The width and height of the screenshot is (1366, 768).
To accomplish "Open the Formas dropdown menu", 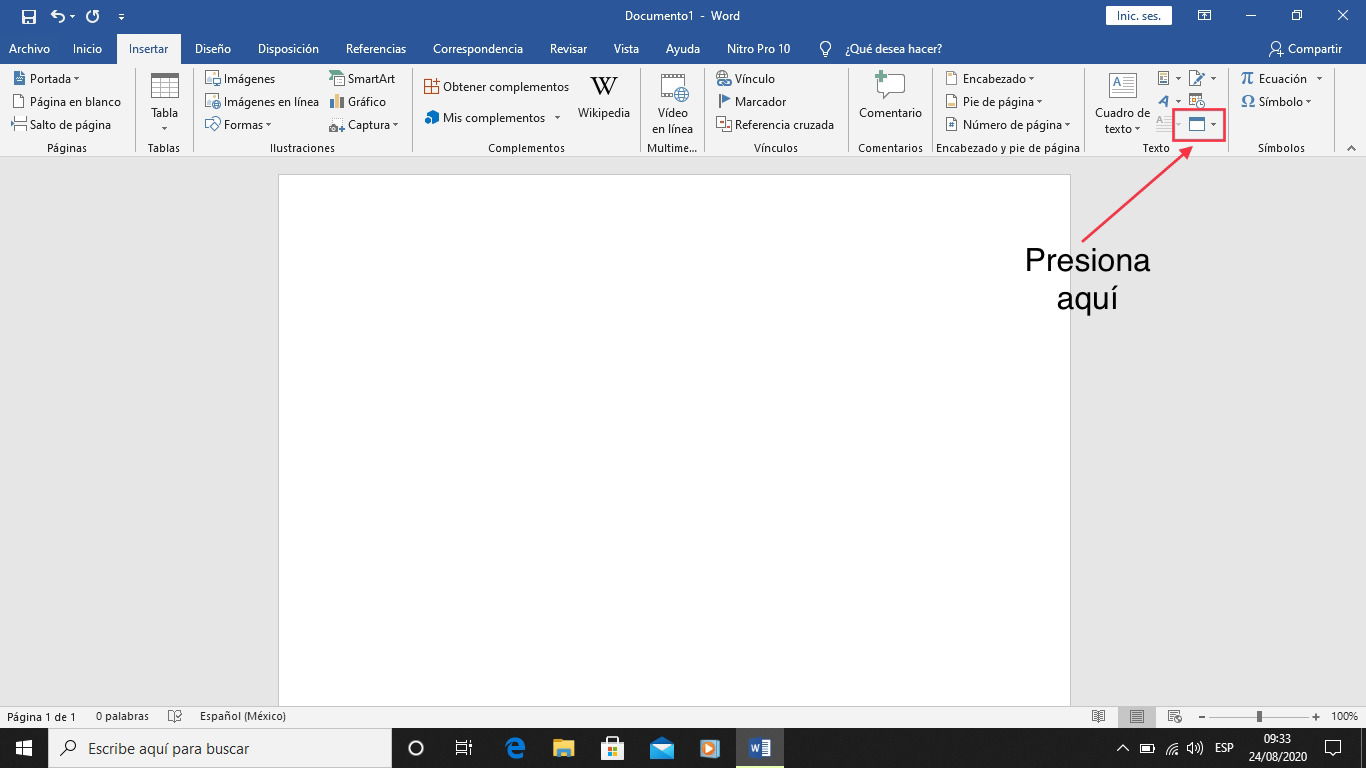I will (240, 124).
